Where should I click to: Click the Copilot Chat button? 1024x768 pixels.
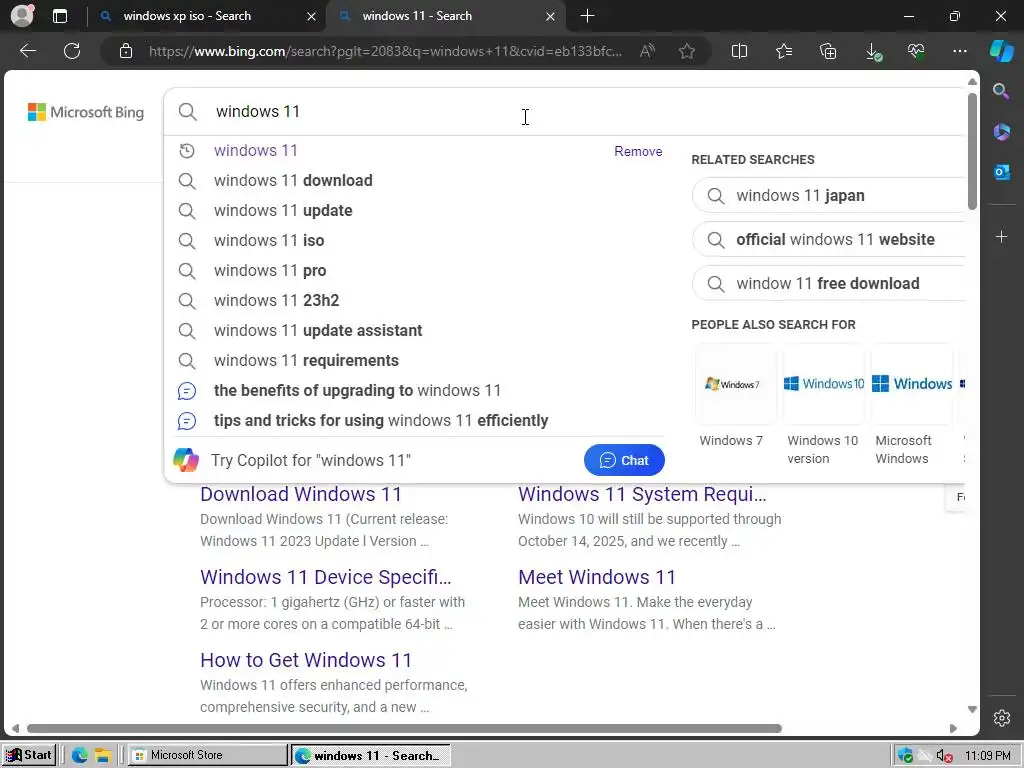[624, 460]
